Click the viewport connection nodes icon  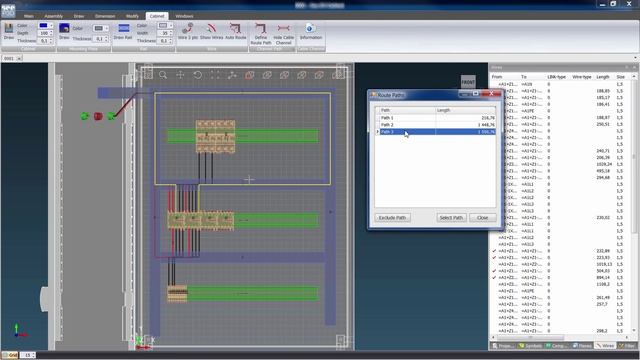(232, 75)
